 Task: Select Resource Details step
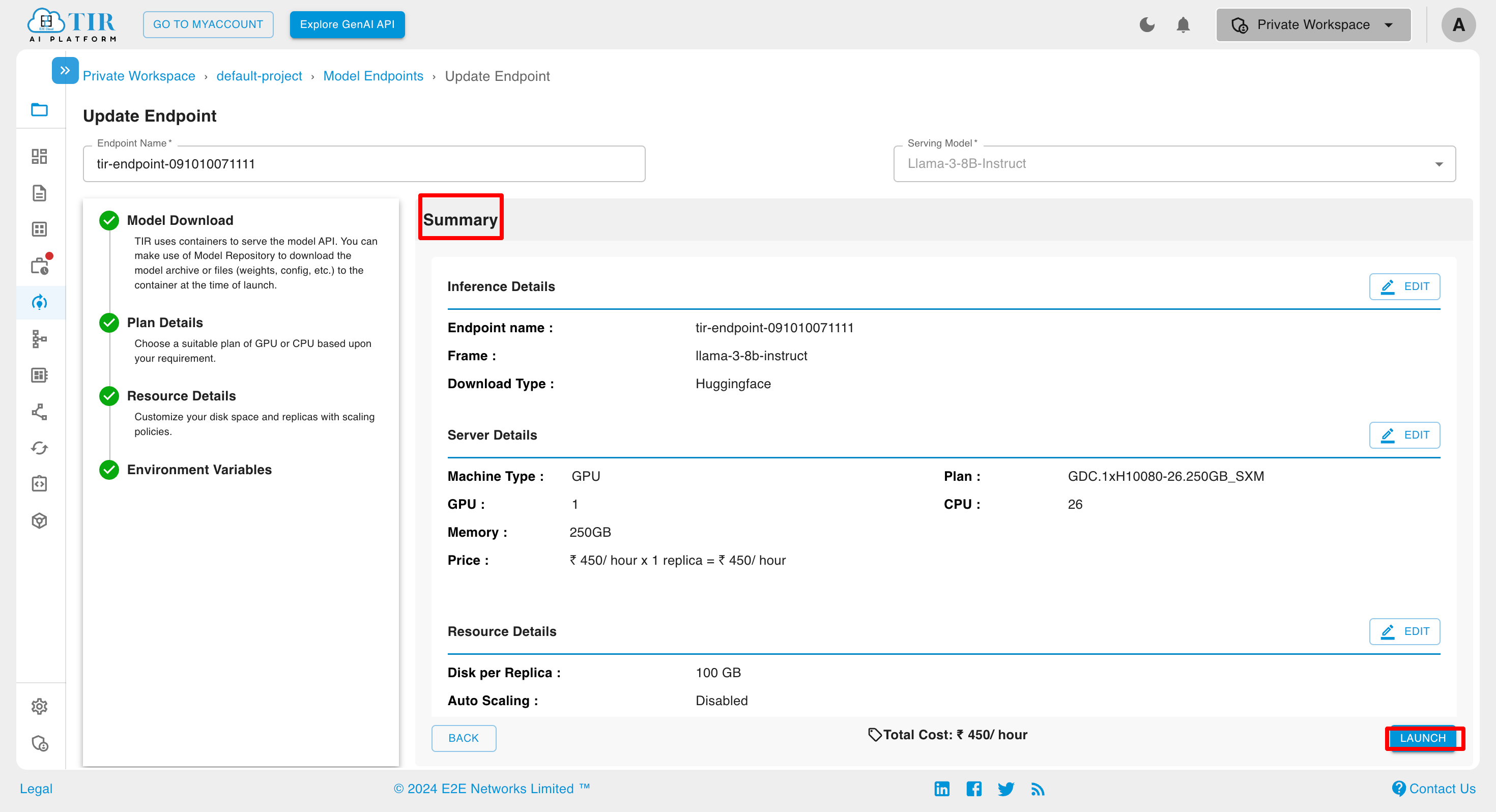(x=182, y=395)
